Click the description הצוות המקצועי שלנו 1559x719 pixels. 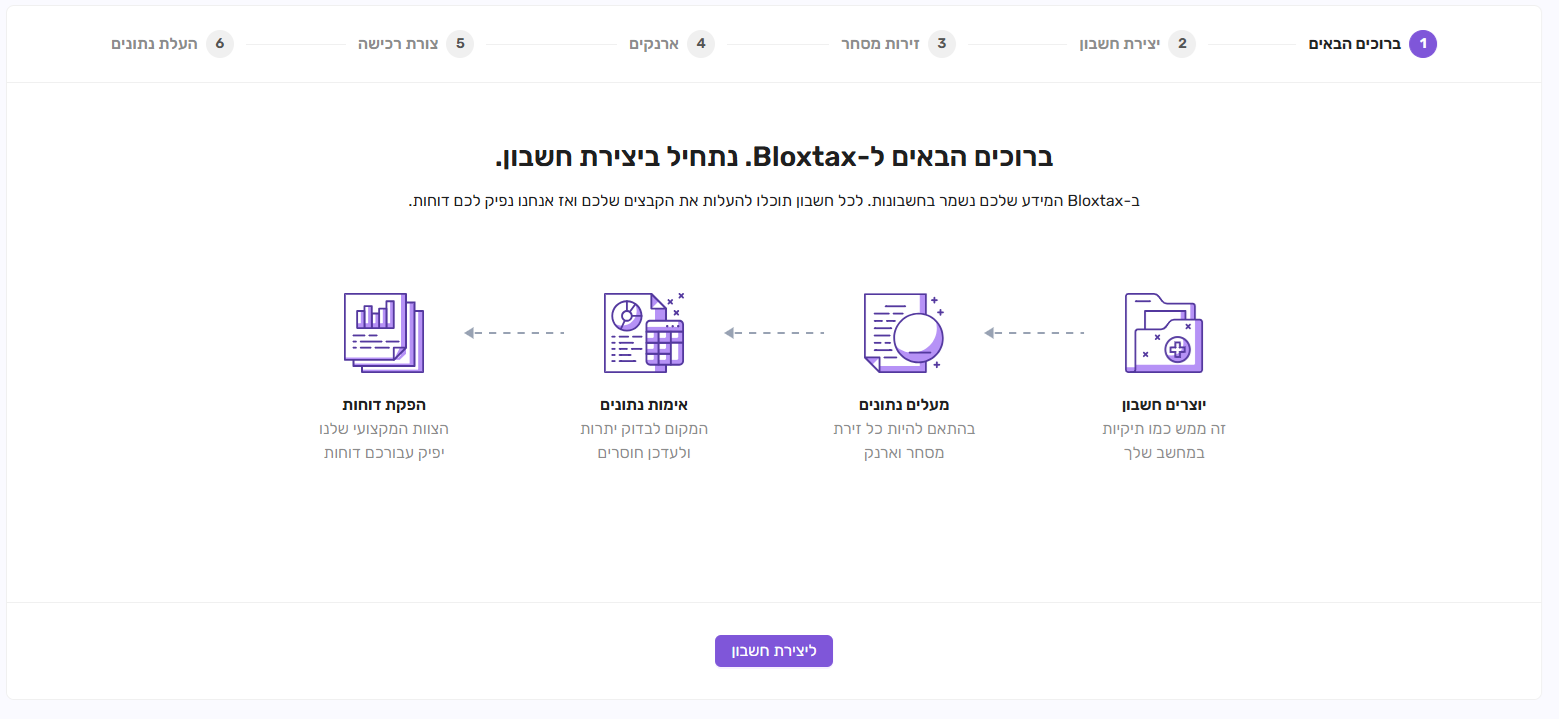click(x=384, y=441)
